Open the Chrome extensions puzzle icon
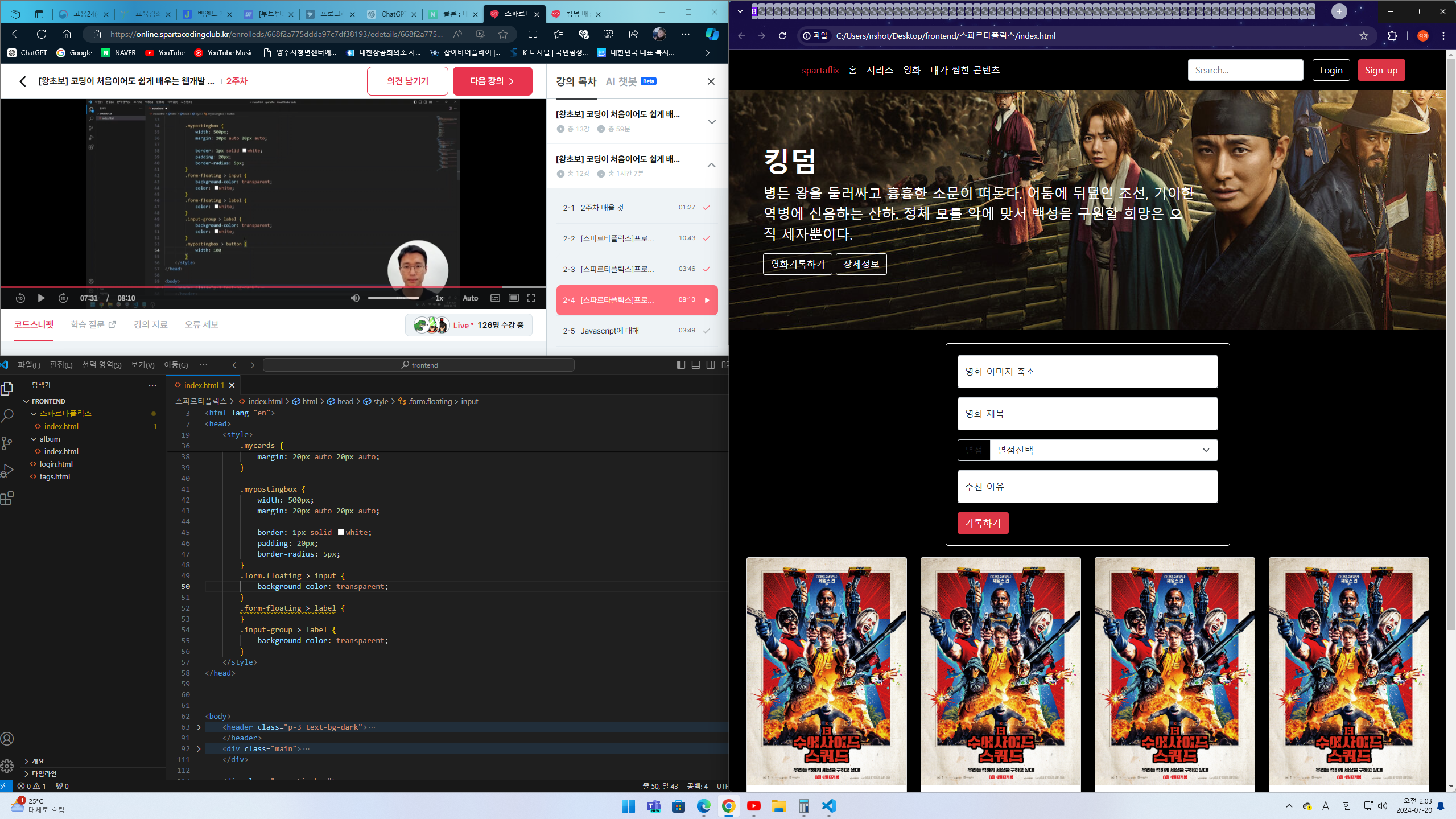 (1392, 36)
